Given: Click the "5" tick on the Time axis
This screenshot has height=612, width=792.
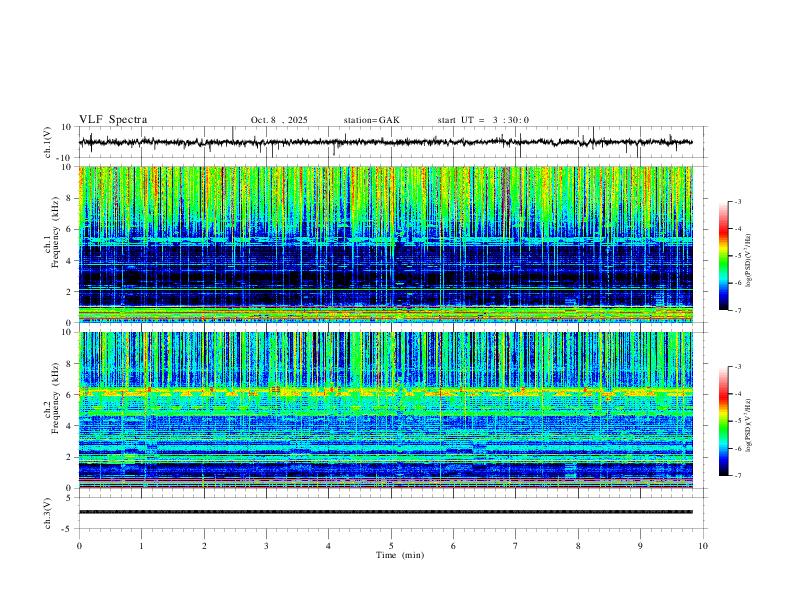Looking at the screenshot, I should pyautogui.click(x=391, y=546).
